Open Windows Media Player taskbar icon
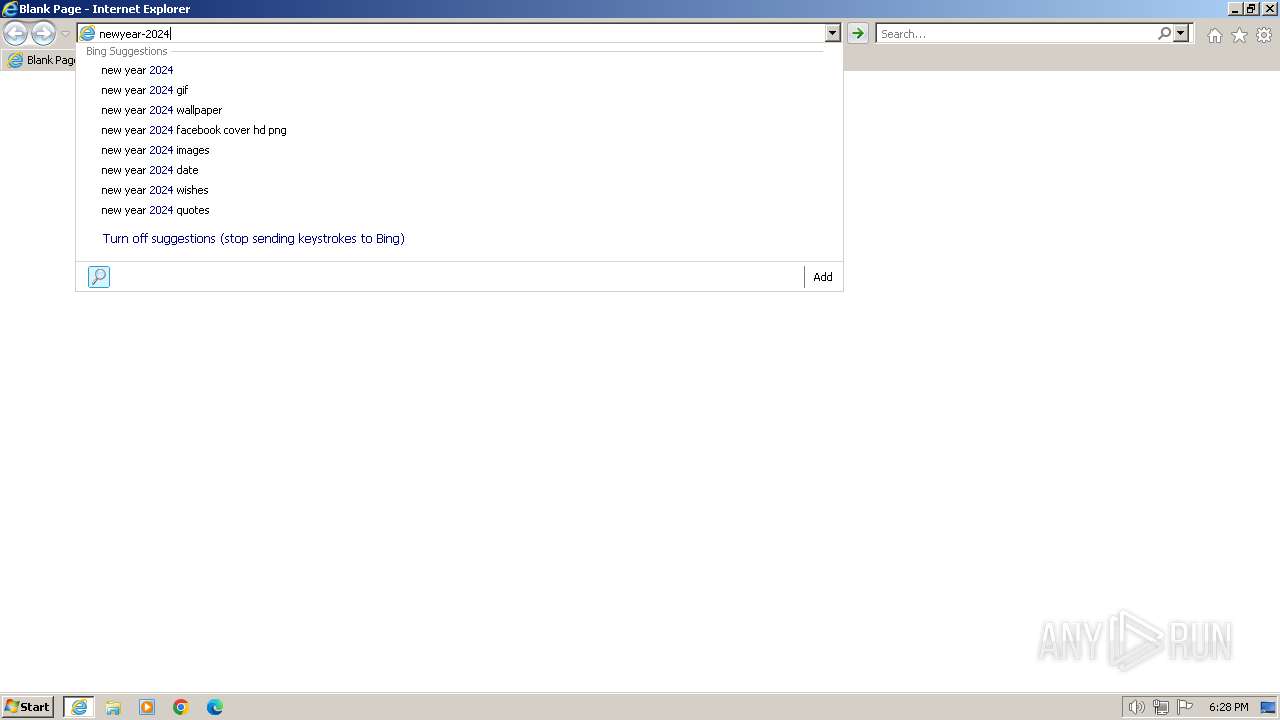This screenshot has height=720, width=1280. [x=147, y=707]
